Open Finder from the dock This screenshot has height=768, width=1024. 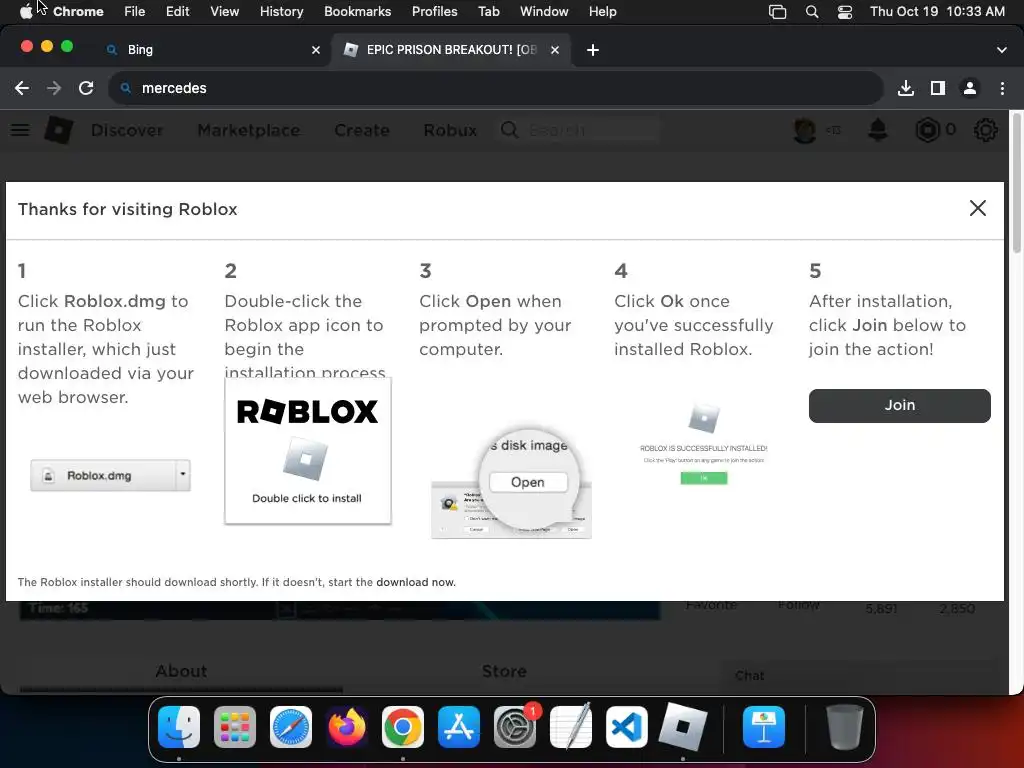(x=179, y=727)
